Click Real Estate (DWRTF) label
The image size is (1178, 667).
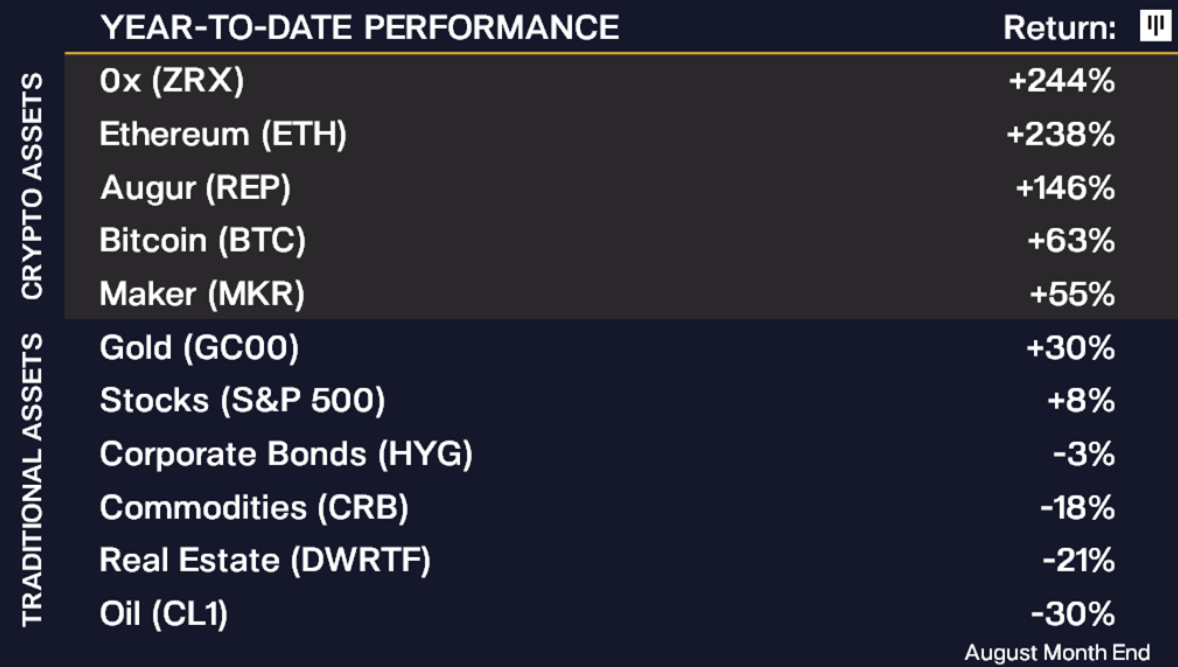[265, 560]
